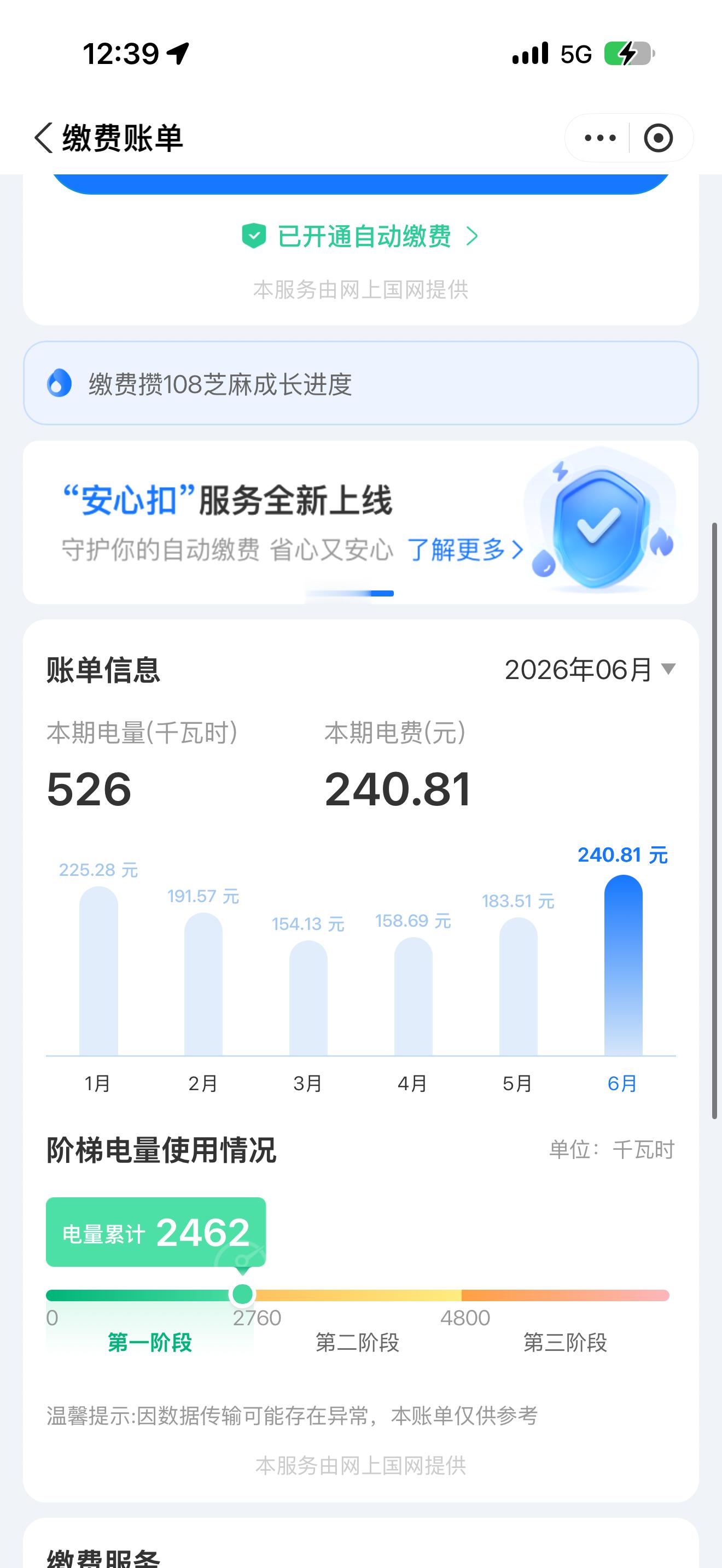Tap the 单位：千瓦时 unit label

tap(612, 1150)
